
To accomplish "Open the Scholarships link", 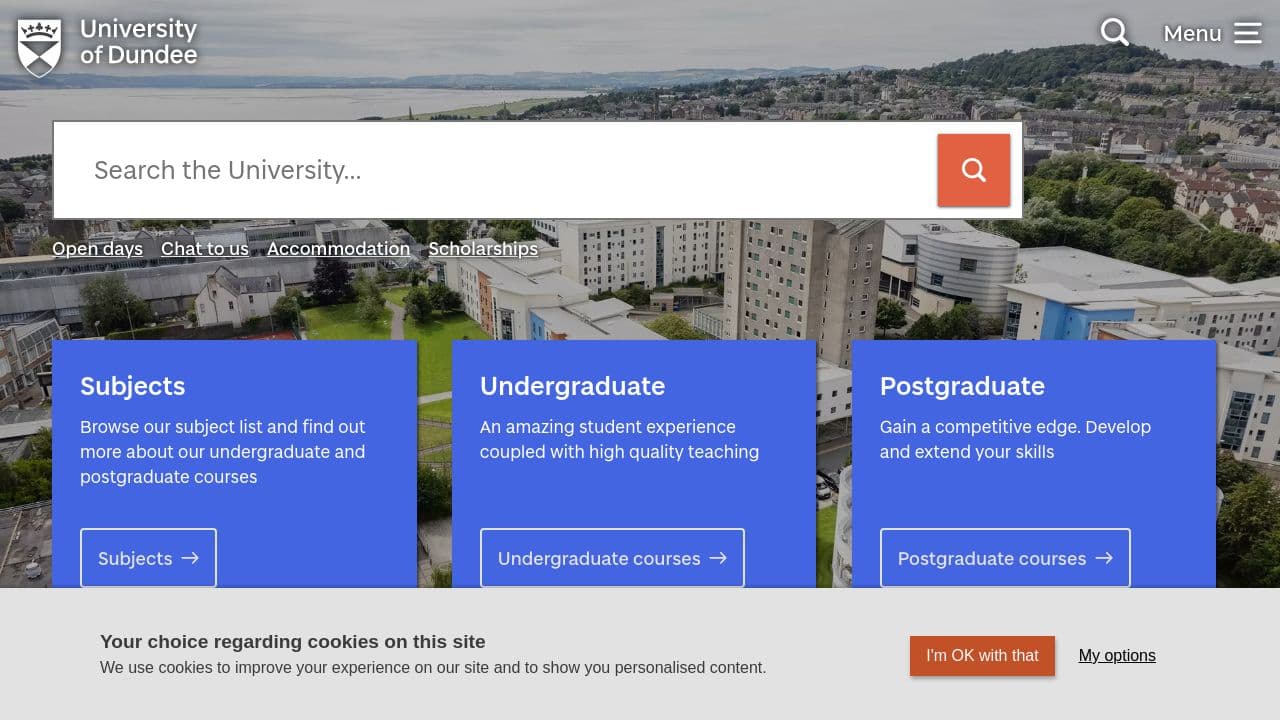I will [x=483, y=248].
